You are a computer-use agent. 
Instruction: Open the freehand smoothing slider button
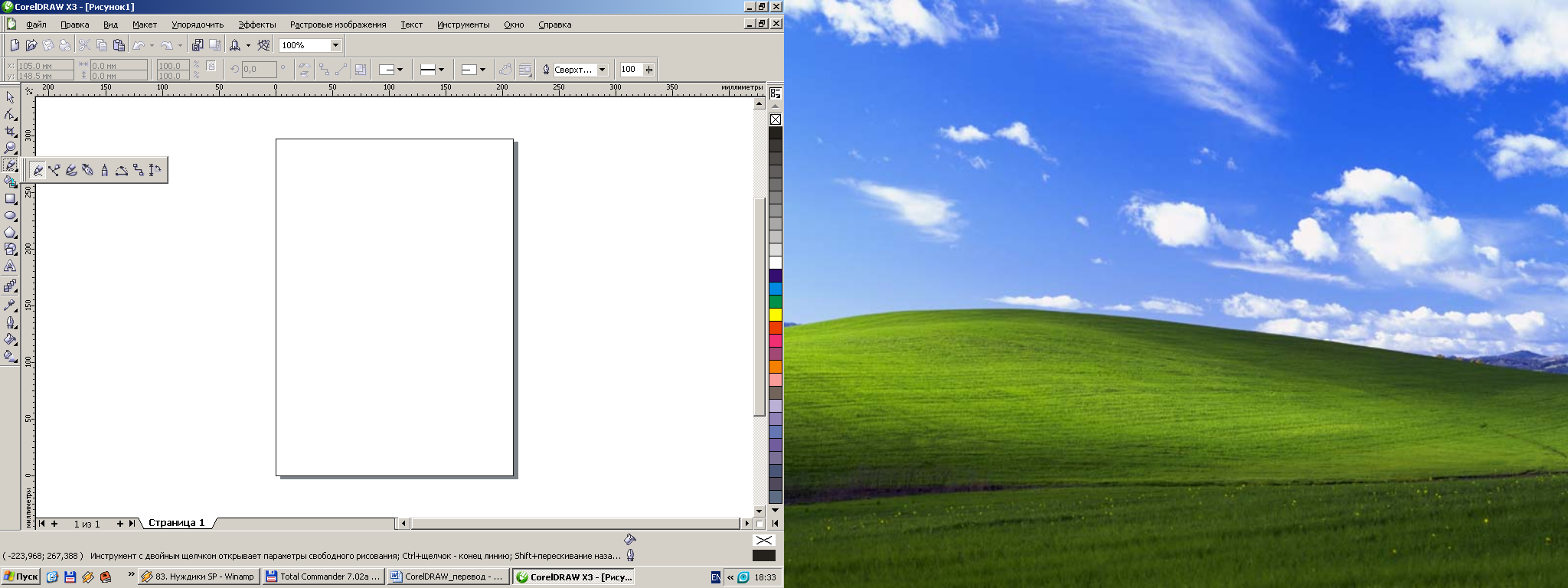[x=649, y=70]
